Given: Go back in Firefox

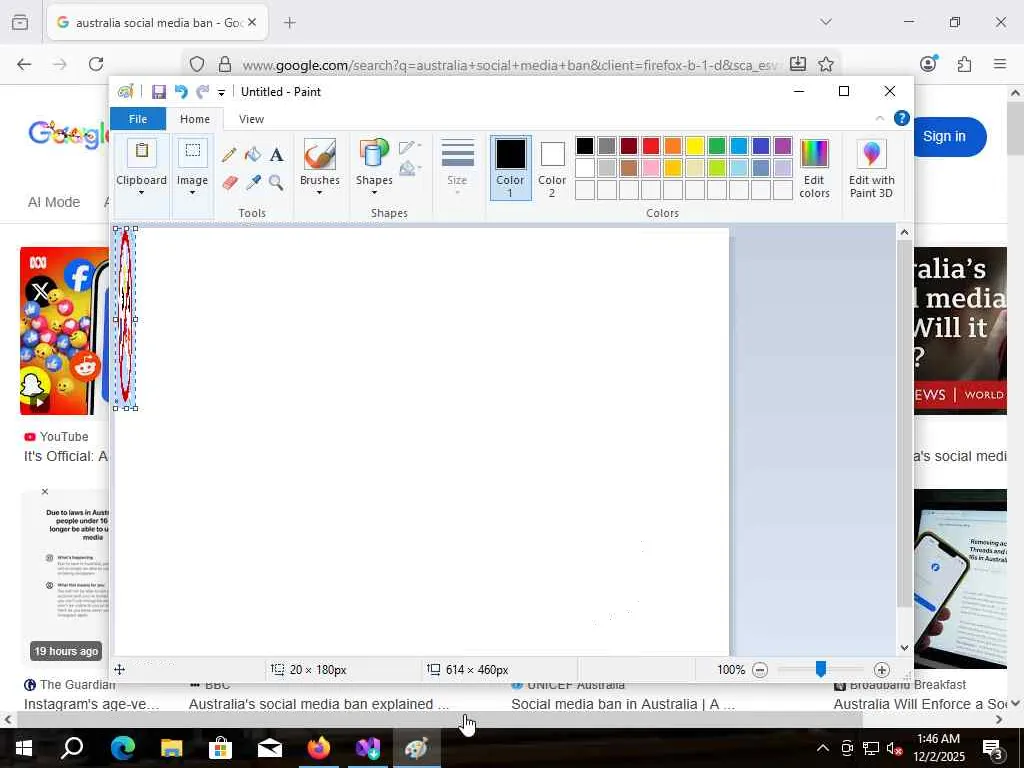Looking at the screenshot, I should pos(24,64).
